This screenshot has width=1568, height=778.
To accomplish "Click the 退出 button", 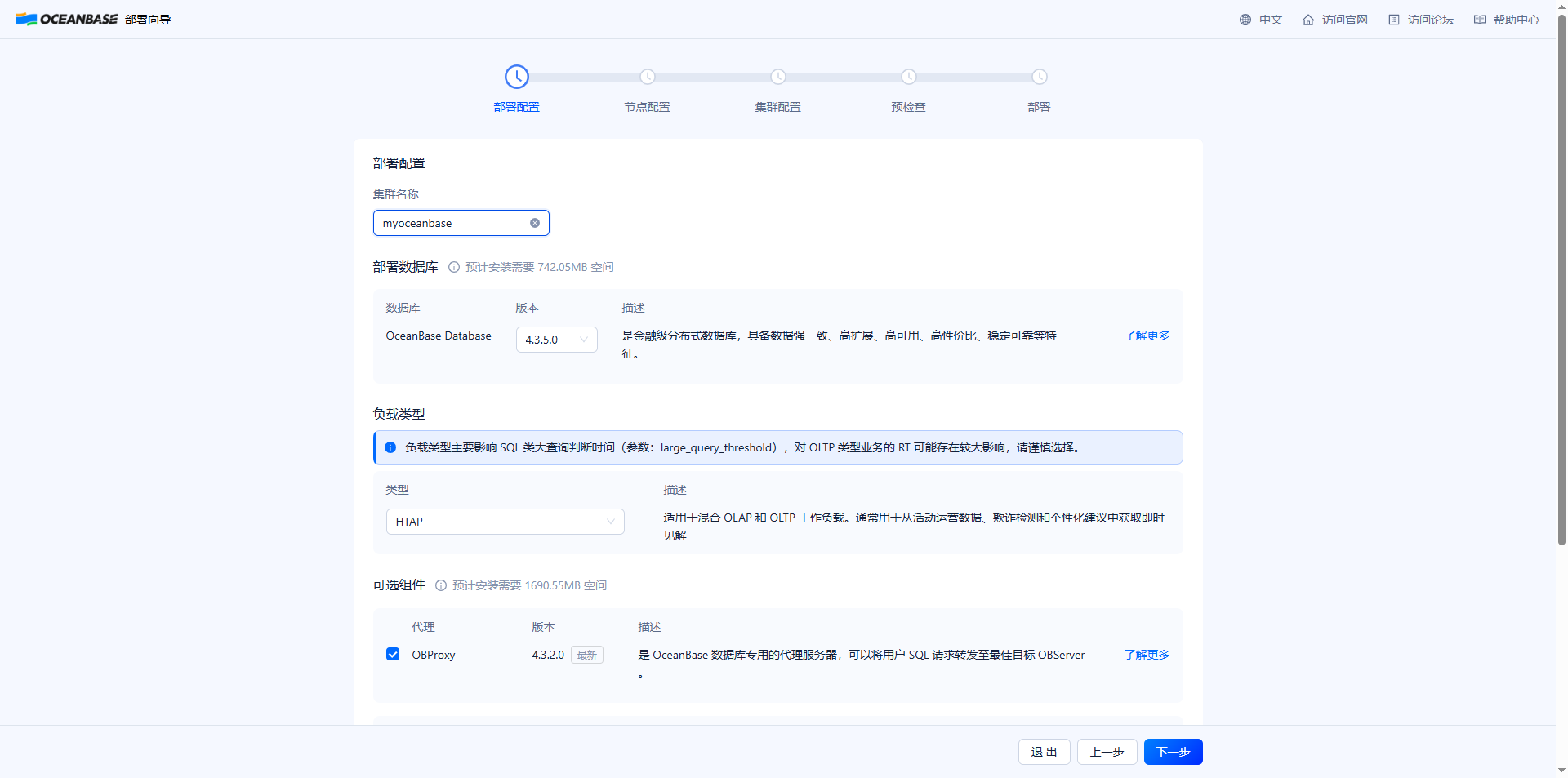I will [1045, 752].
